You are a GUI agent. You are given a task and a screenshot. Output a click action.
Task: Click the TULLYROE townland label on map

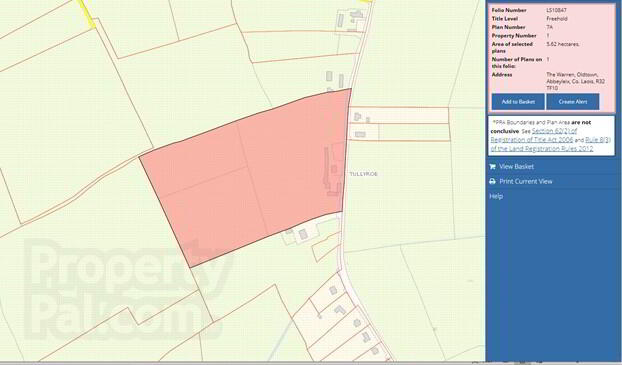(363, 174)
